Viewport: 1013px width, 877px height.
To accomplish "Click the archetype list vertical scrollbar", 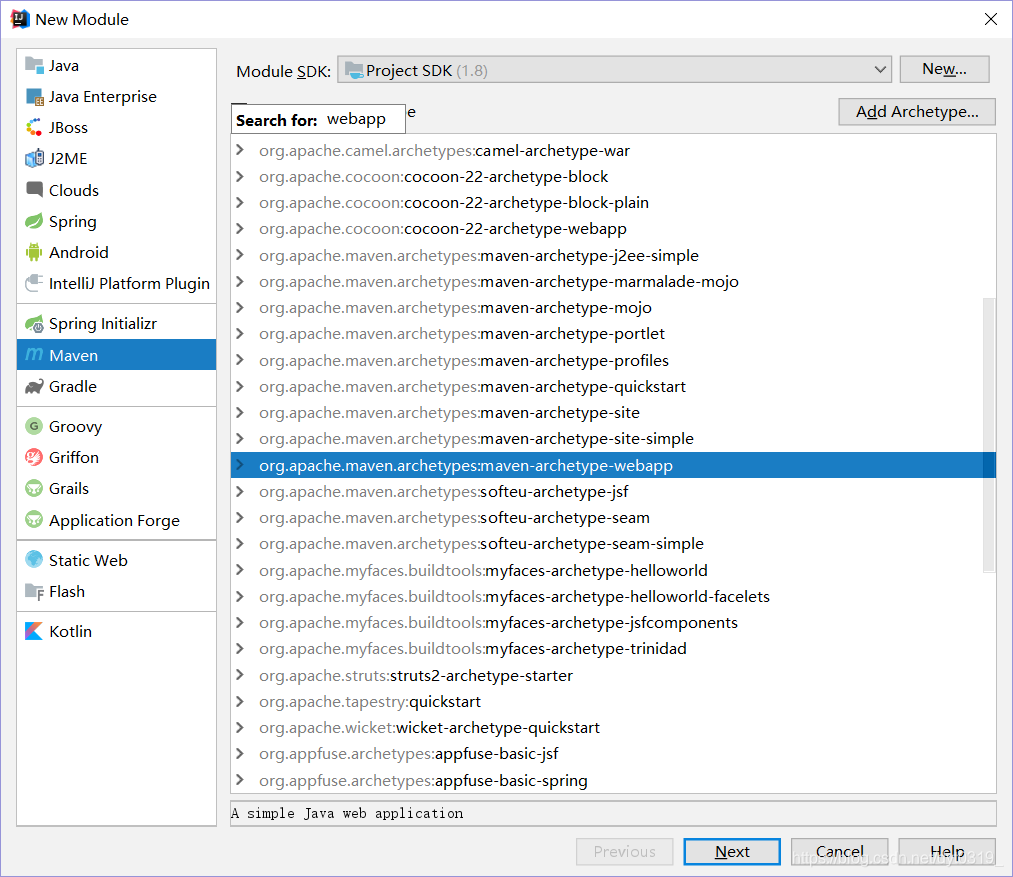I will (x=988, y=435).
